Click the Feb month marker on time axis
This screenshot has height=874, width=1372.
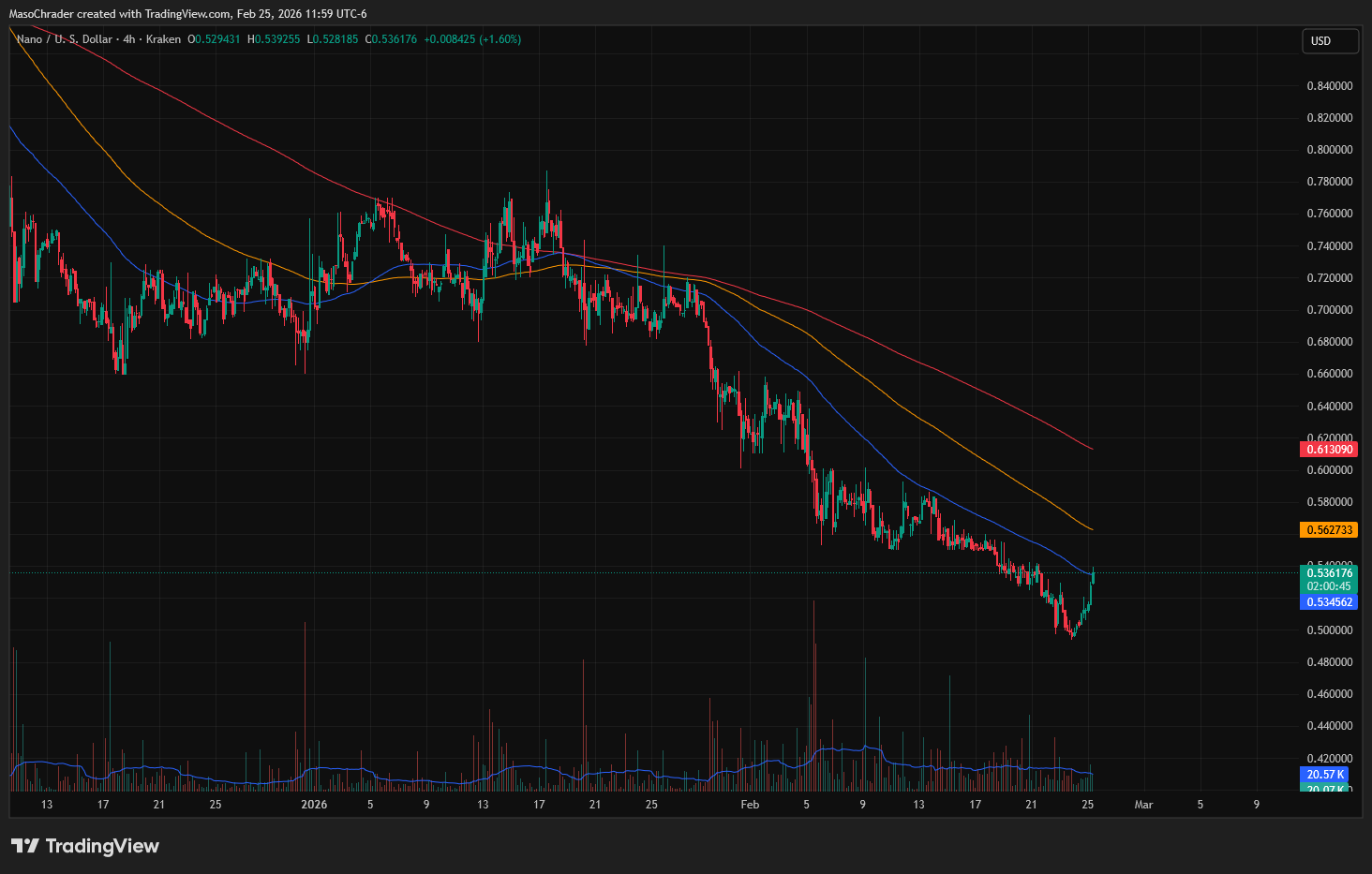pos(750,805)
